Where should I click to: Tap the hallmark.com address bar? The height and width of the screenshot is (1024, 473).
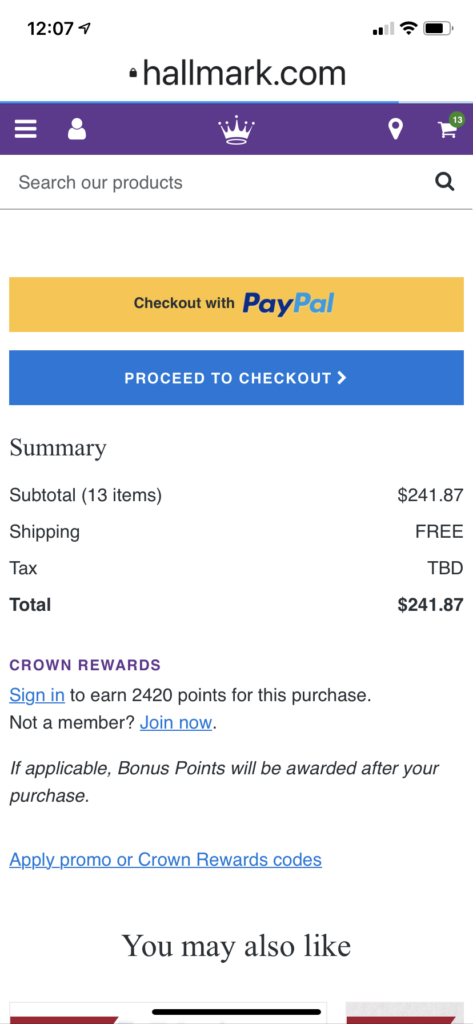236,73
